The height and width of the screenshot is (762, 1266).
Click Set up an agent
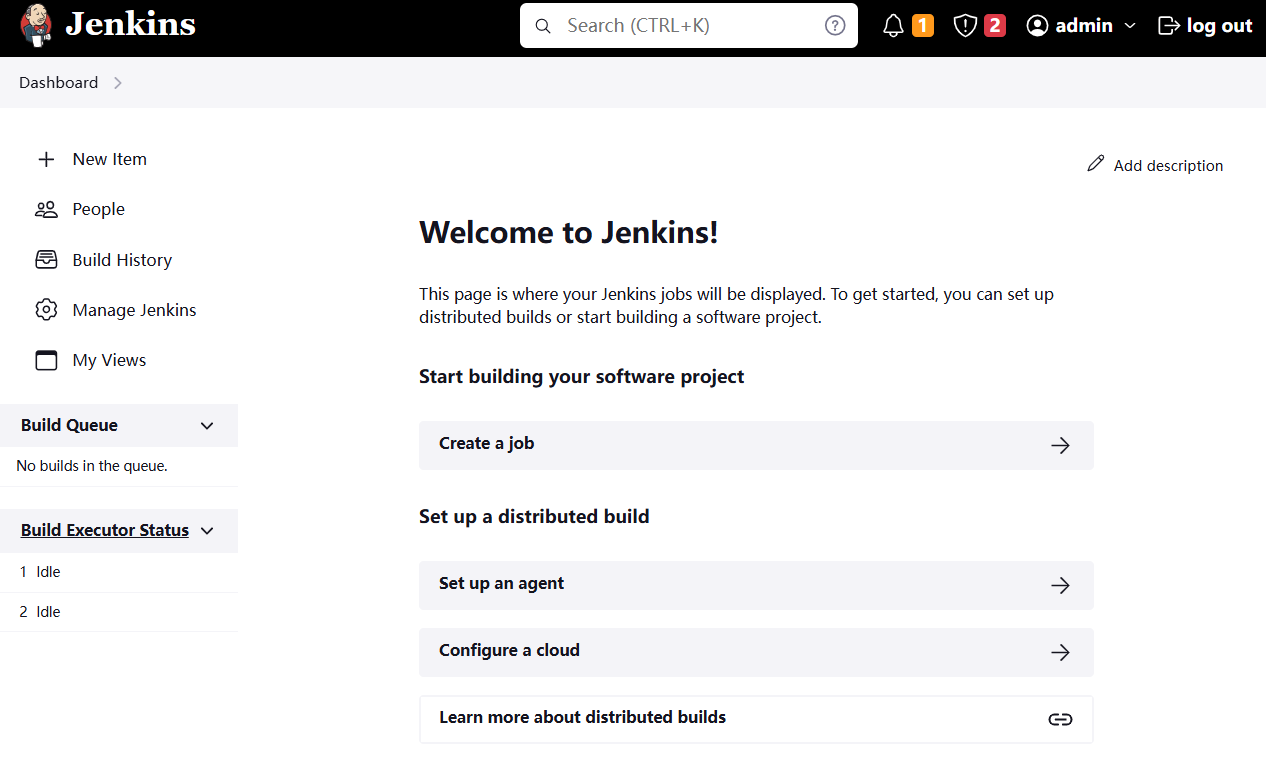(x=756, y=585)
